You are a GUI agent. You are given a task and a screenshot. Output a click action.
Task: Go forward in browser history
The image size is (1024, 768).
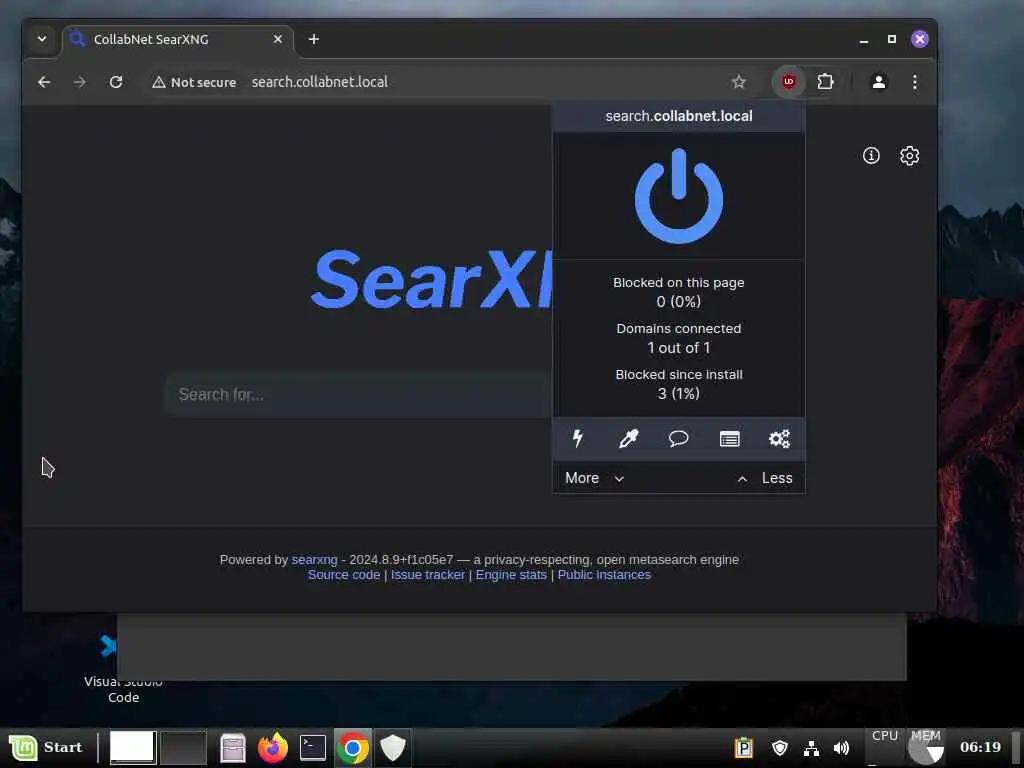(x=80, y=82)
